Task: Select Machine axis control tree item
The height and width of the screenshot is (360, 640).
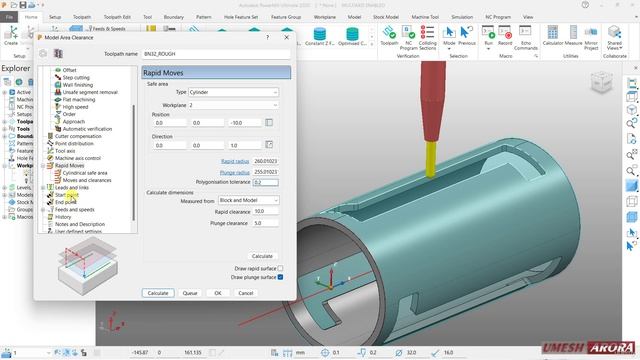Action: coord(78,158)
